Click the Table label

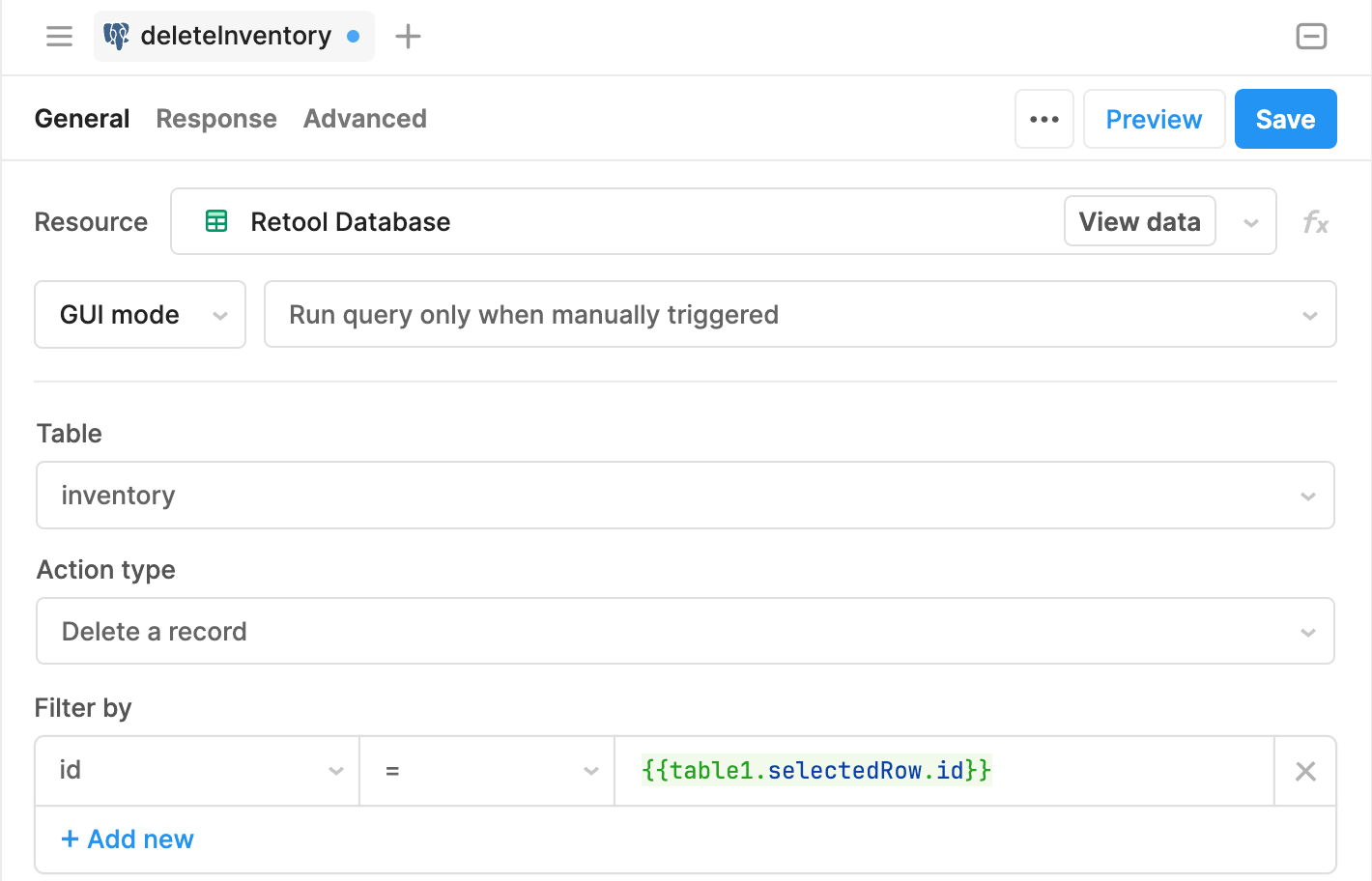[x=70, y=434]
